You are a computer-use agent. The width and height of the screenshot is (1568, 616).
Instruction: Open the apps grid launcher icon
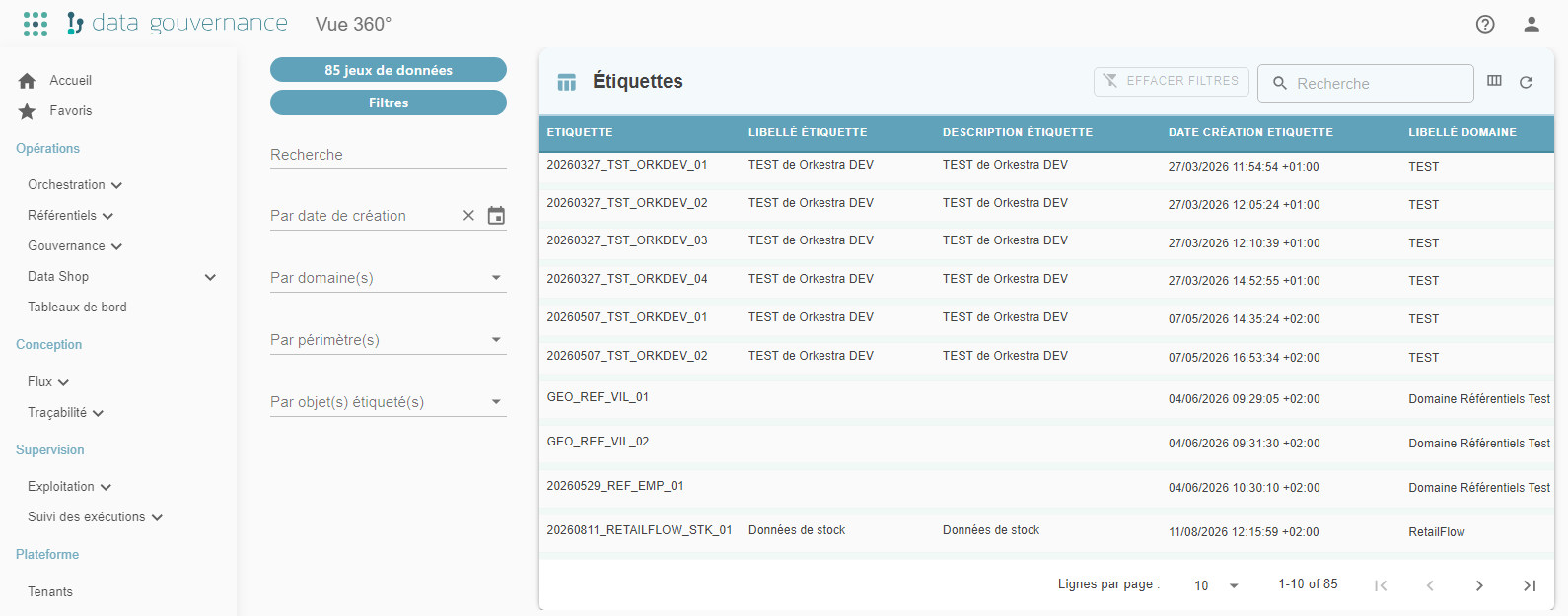[x=36, y=24]
